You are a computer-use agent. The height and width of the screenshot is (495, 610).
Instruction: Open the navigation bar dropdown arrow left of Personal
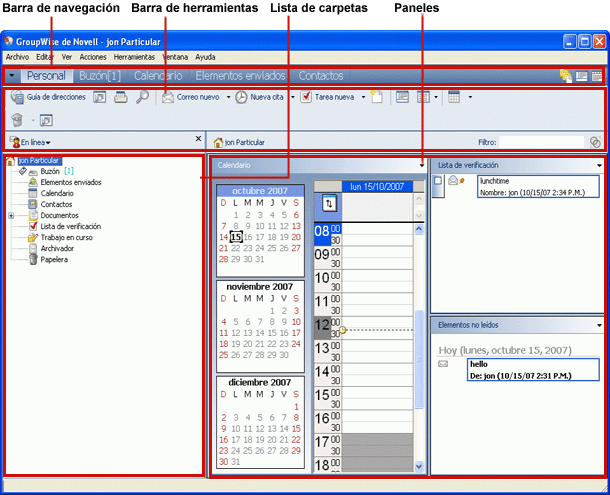[12, 75]
